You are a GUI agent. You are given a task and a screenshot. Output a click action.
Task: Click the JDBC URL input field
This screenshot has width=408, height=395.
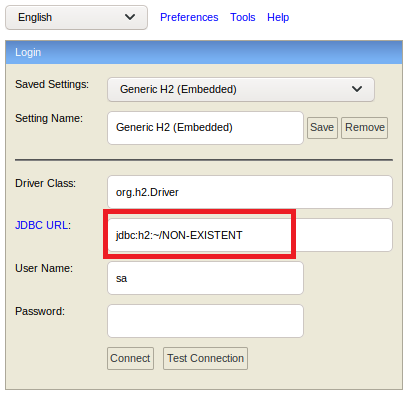tap(250, 235)
